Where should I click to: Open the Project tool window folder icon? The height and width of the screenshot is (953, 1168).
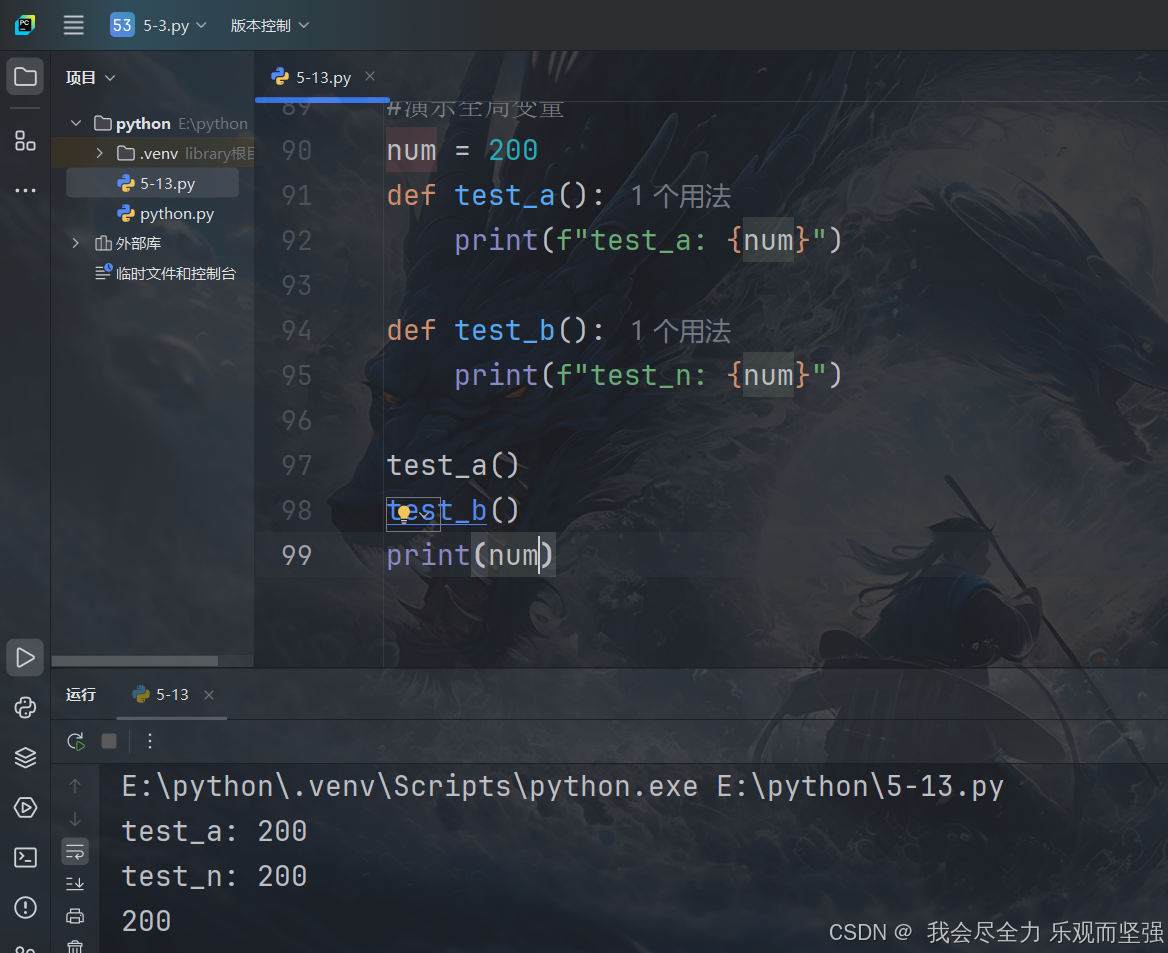[x=25, y=77]
